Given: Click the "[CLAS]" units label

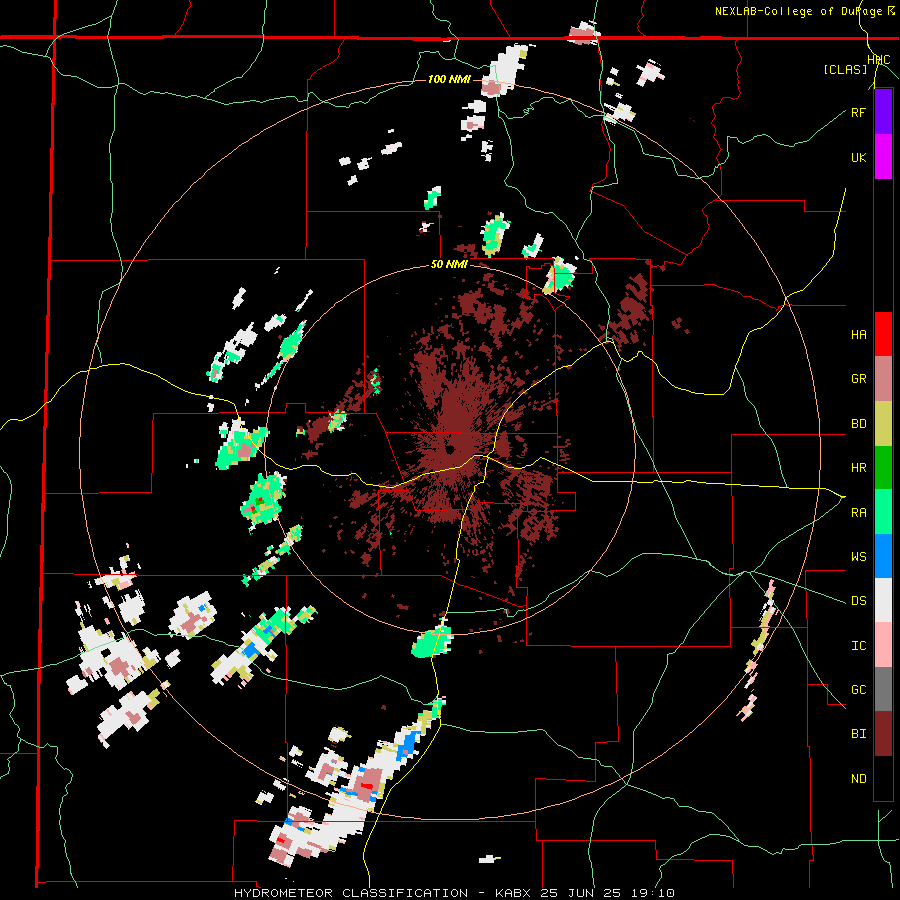Looking at the screenshot, I should point(845,69).
